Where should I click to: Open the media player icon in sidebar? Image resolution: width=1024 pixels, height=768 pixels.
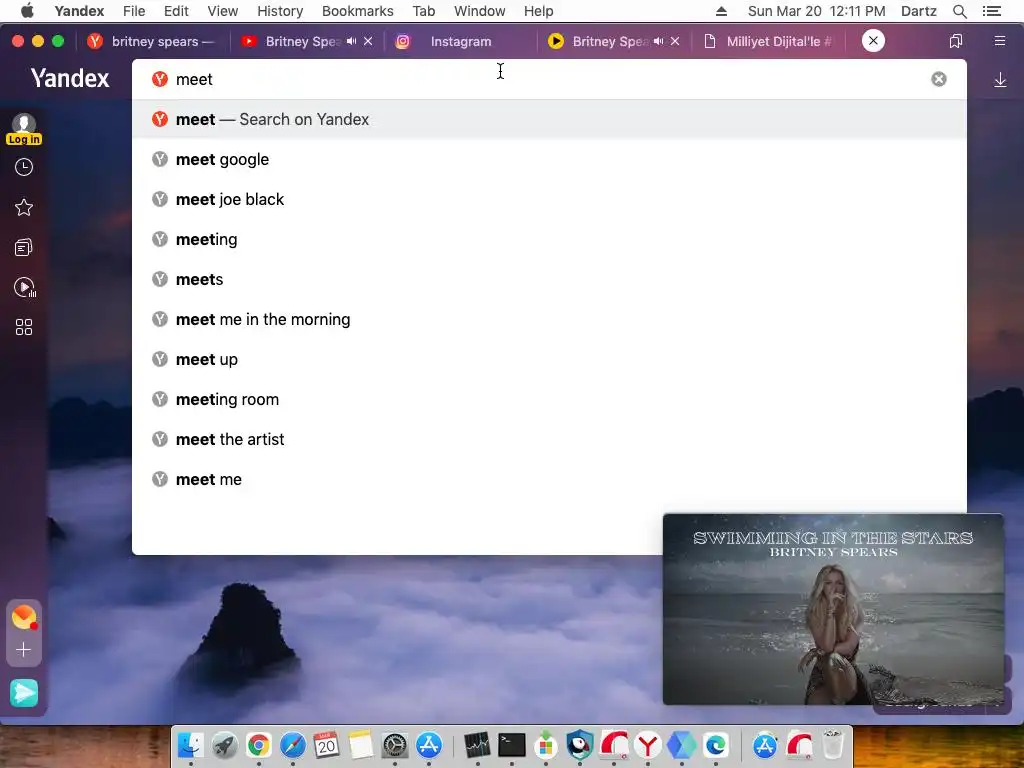pos(24,287)
